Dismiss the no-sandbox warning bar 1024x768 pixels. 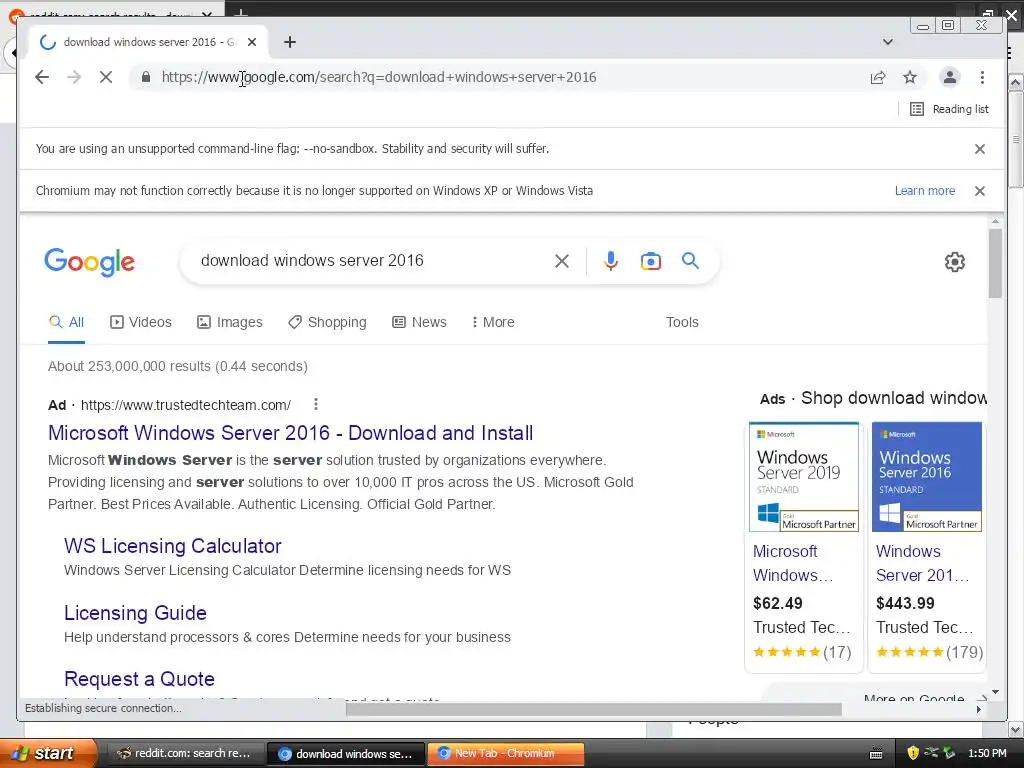click(x=980, y=149)
